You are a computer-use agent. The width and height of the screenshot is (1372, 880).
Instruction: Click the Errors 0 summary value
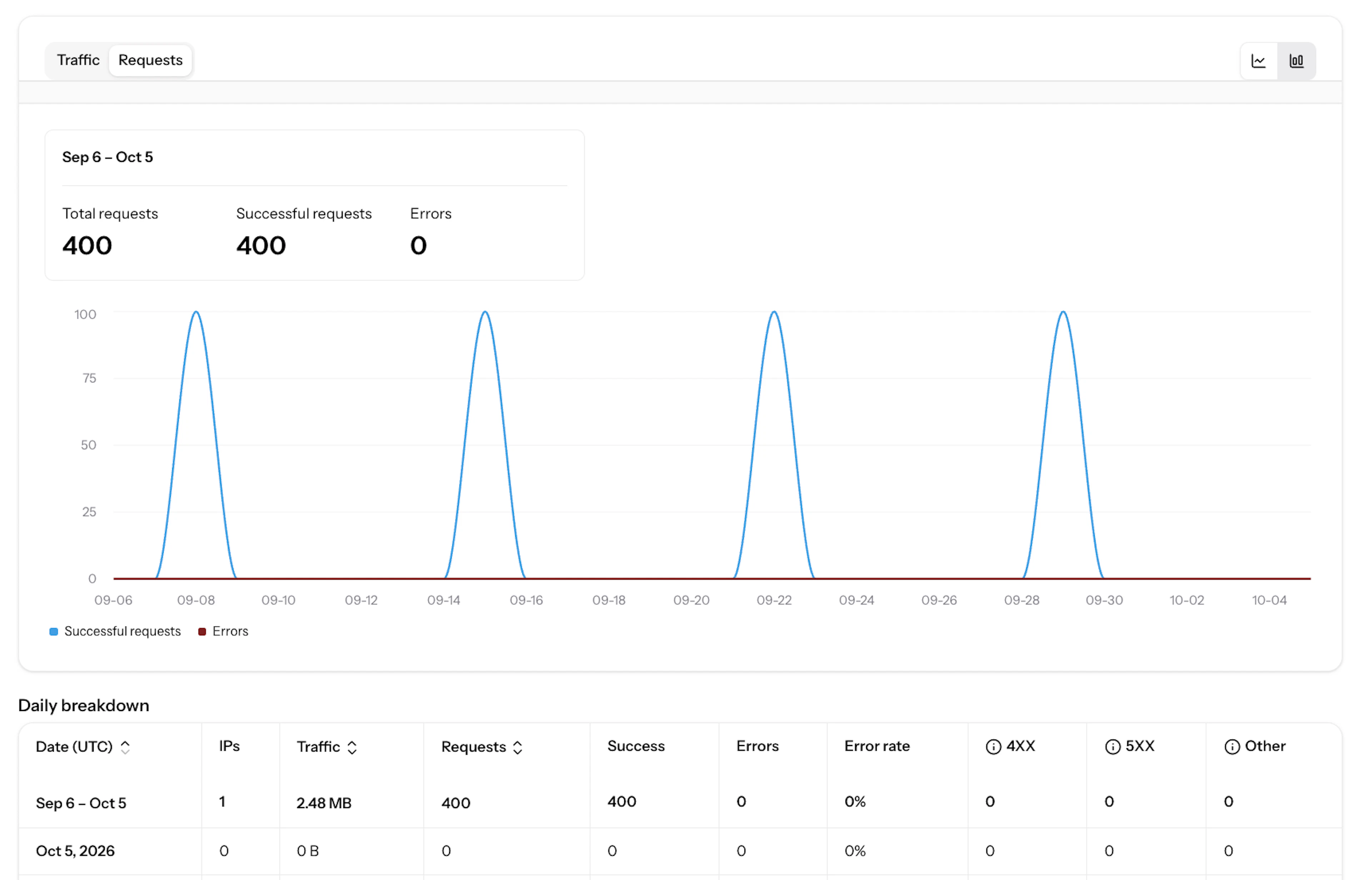(418, 246)
